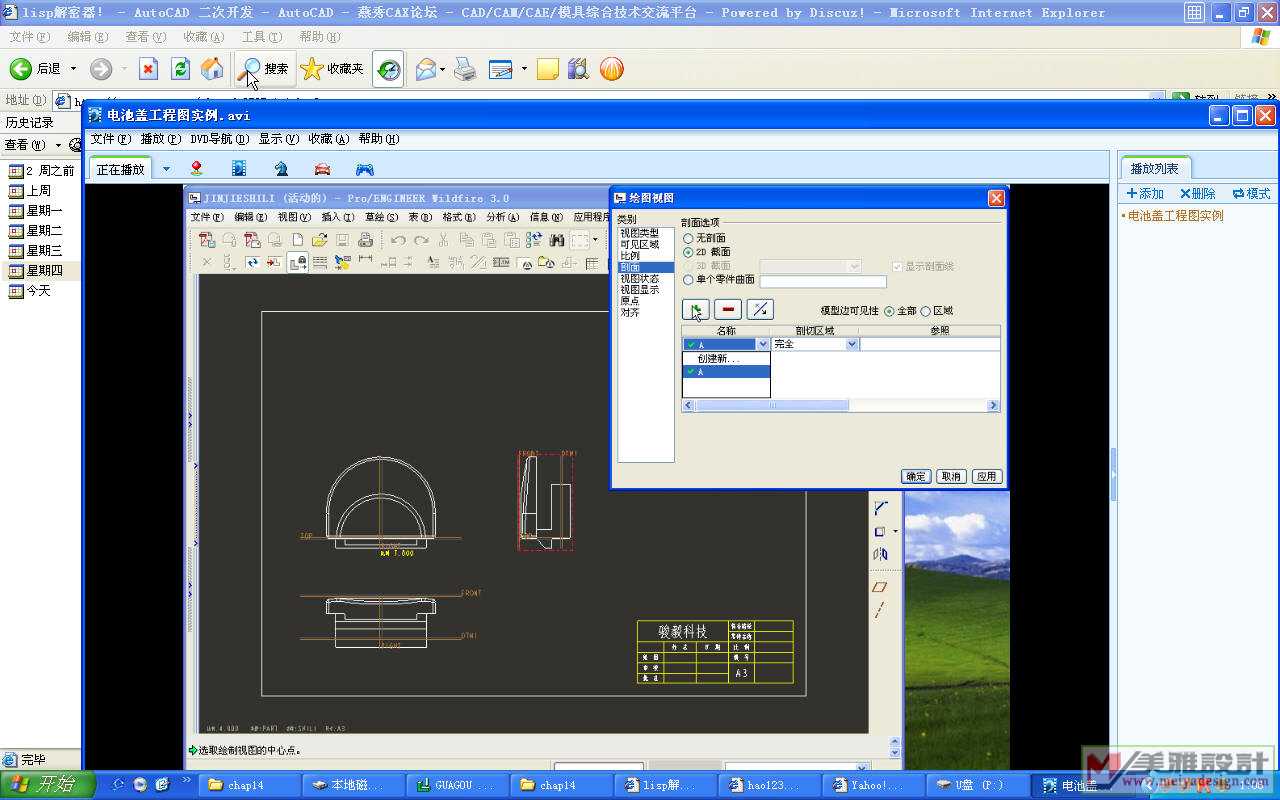Open dropdown arrow next to 正在播放 tab
This screenshot has width=1280, height=800.
point(167,169)
